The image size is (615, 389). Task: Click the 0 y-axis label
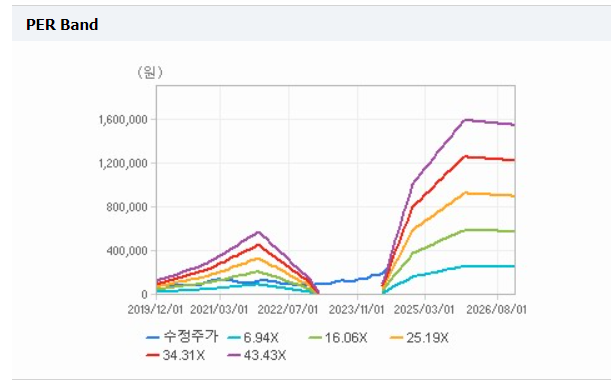pyautogui.click(x=145, y=294)
